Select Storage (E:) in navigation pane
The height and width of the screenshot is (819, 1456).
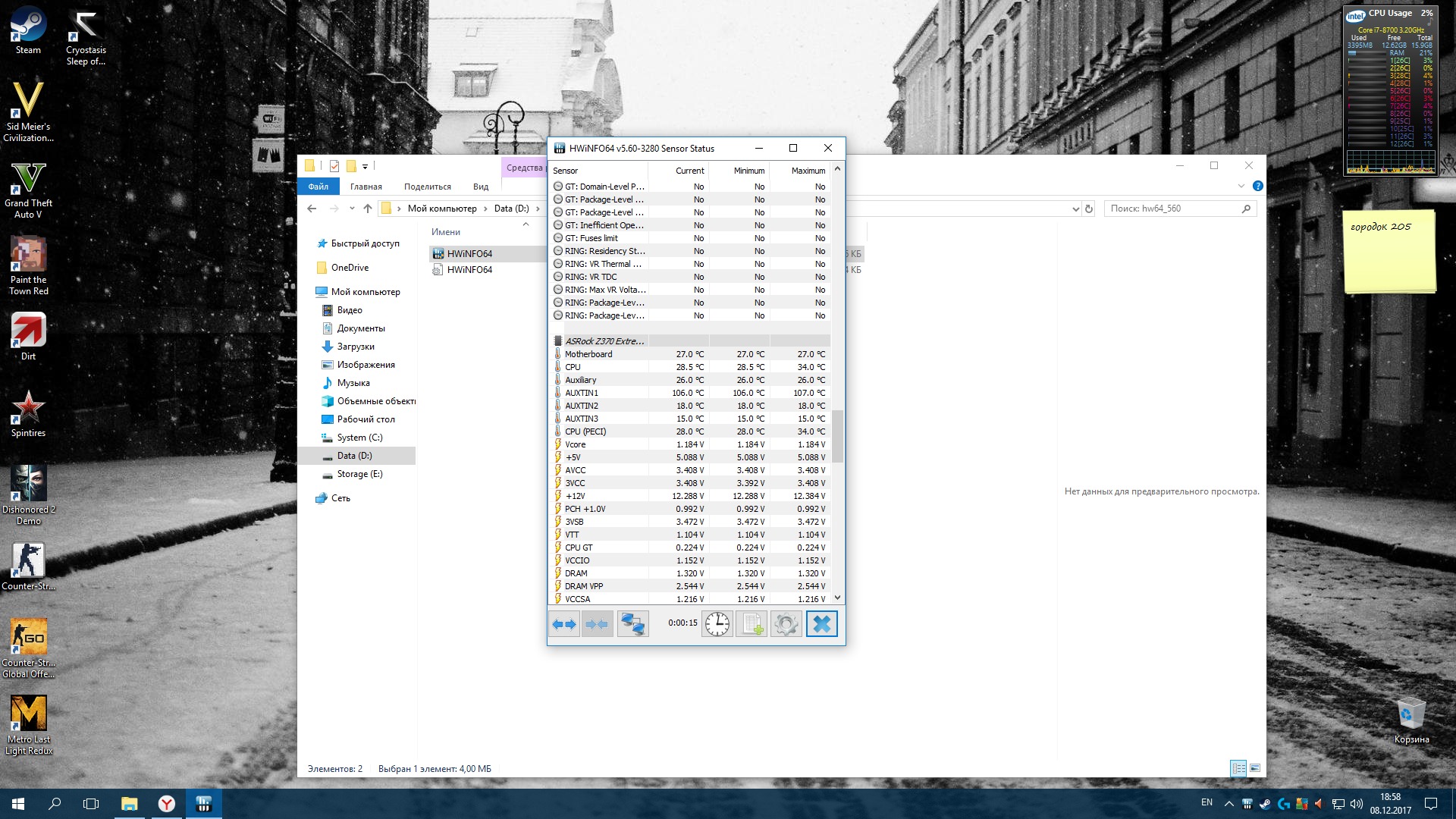(359, 474)
